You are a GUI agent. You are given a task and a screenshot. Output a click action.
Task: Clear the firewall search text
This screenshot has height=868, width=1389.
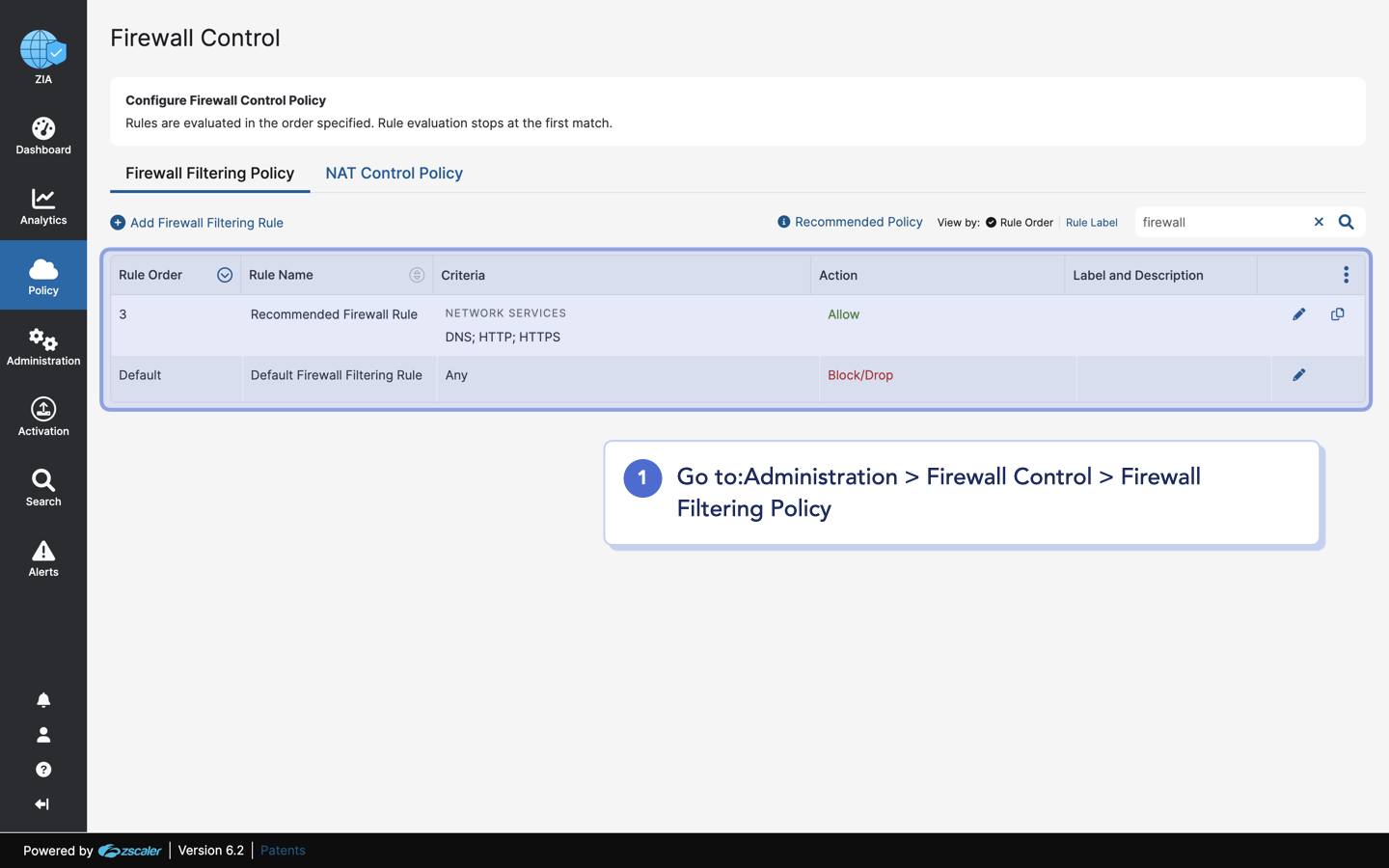pyautogui.click(x=1319, y=221)
